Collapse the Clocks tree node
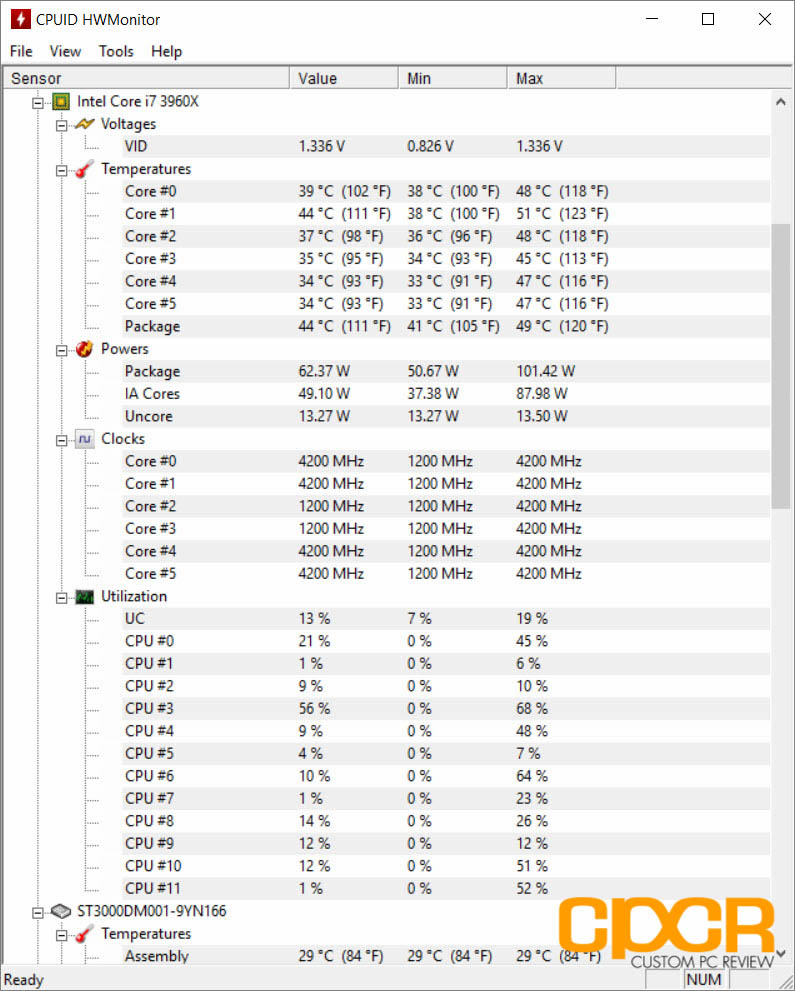The height and width of the screenshot is (991, 795). [62, 438]
